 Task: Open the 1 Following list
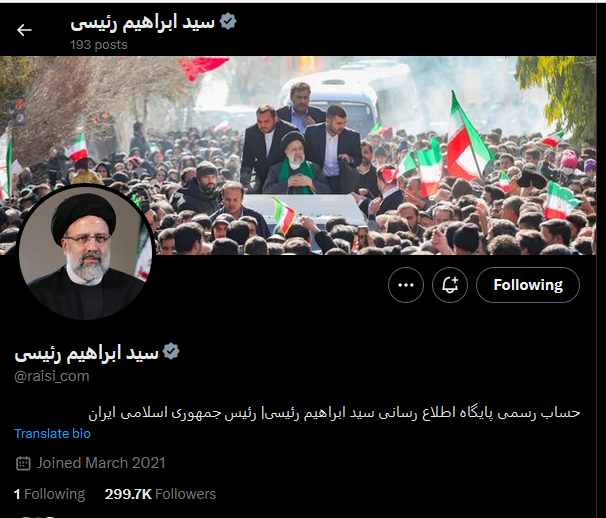coord(49,494)
